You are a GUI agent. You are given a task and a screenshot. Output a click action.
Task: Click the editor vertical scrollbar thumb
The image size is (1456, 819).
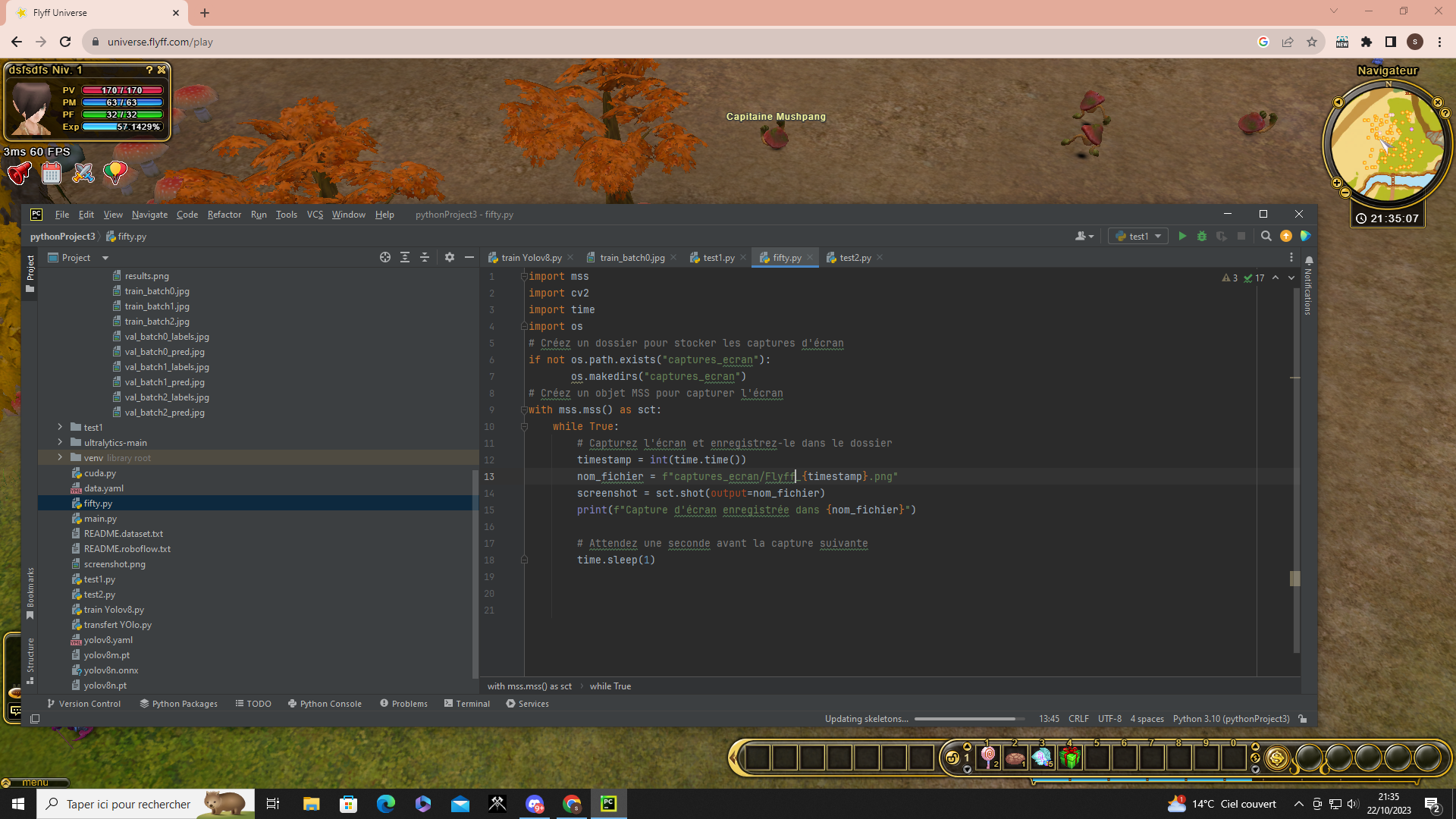(1295, 579)
